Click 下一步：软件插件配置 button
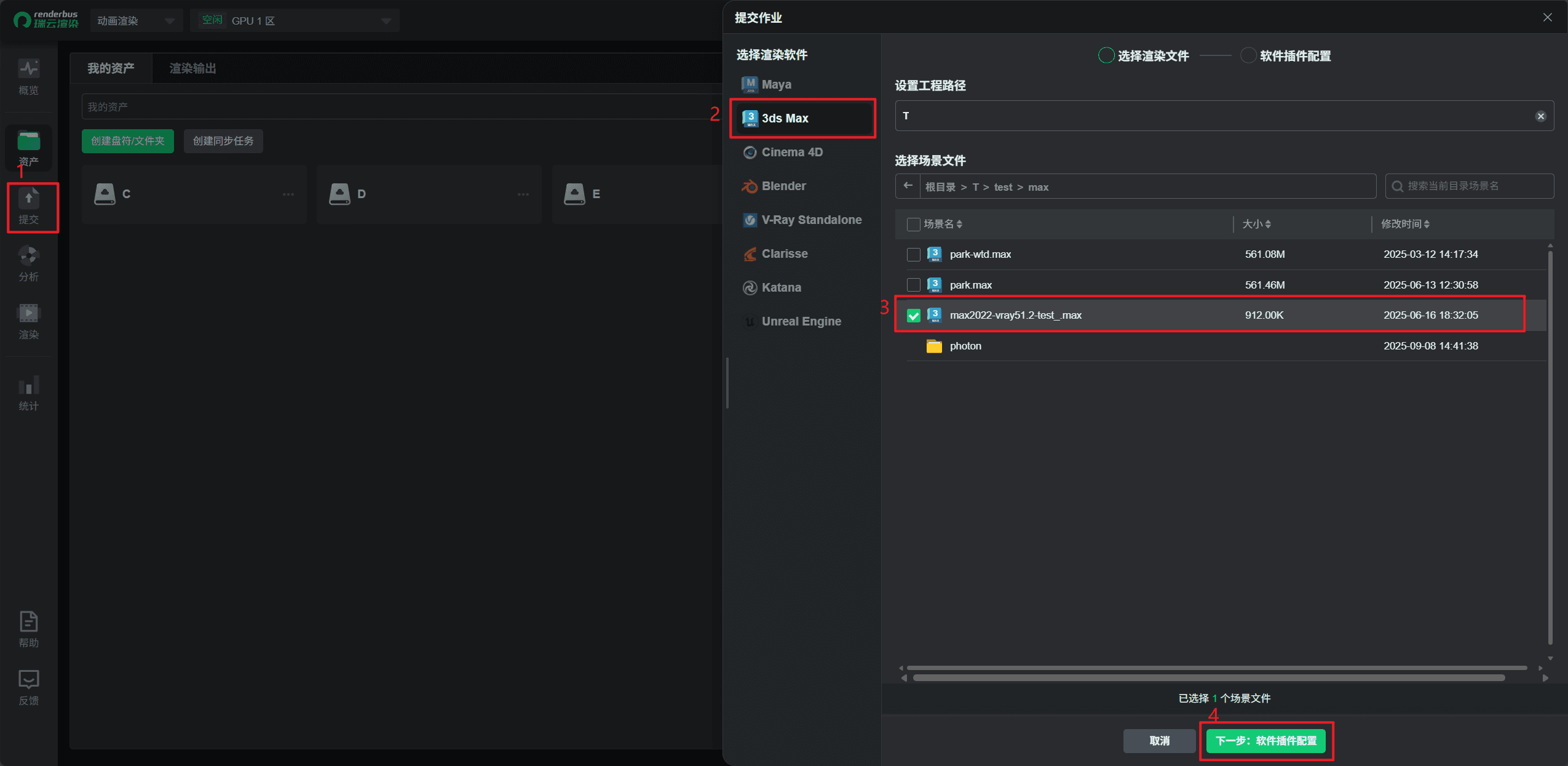 click(1266, 741)
